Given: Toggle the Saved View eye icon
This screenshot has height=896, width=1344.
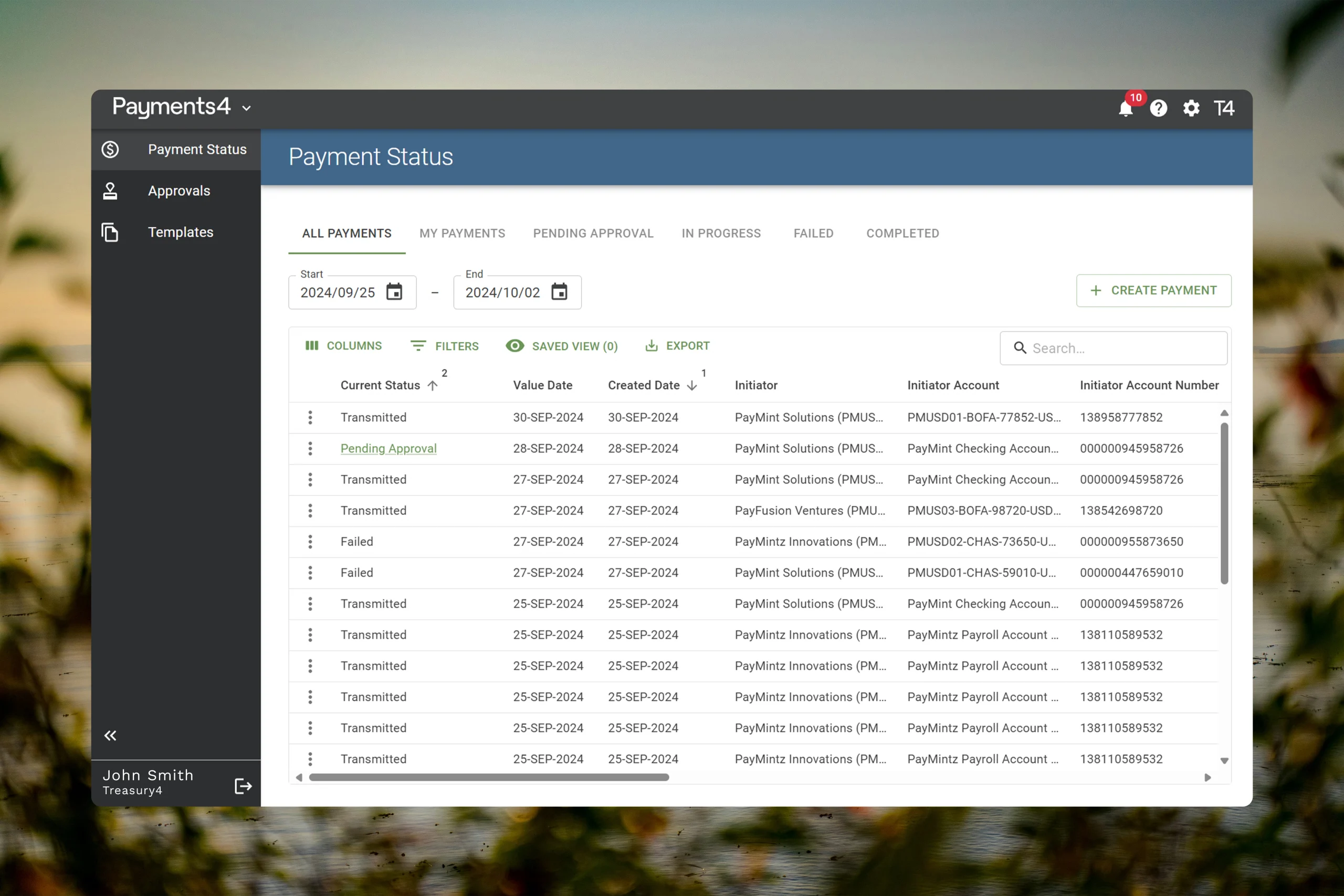Looking at the screenshot, I should coord(515,346).
